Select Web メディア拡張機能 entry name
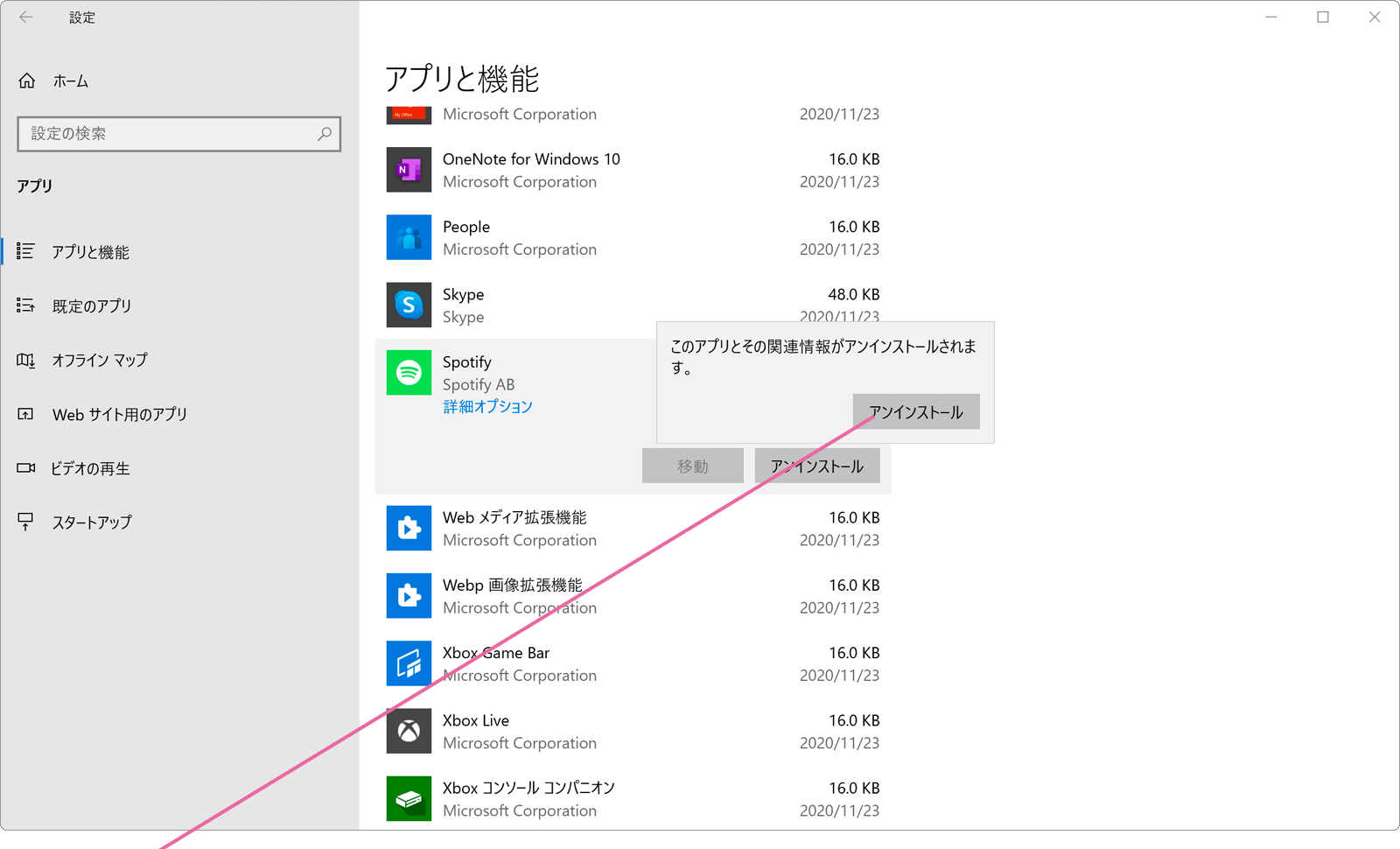Viewport: 1400px width, 849px height. 514,517
